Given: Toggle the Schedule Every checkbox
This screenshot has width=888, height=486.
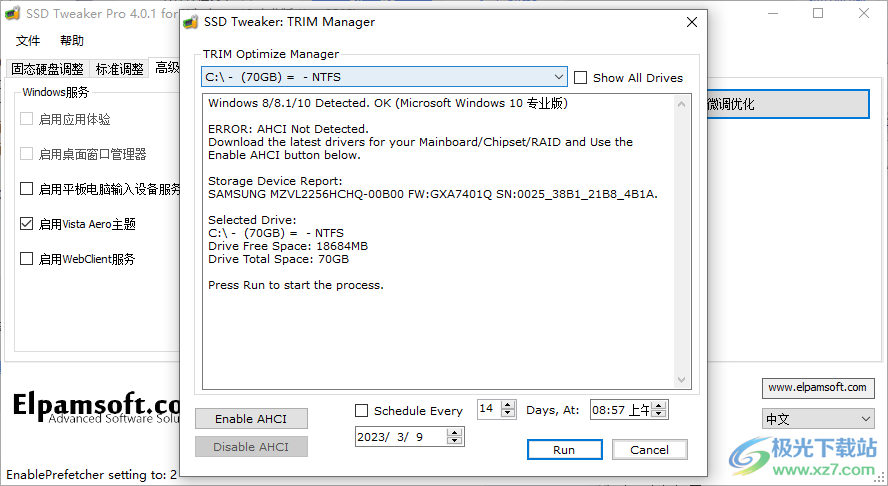Looking at the screenshot, I should [361, 410].
